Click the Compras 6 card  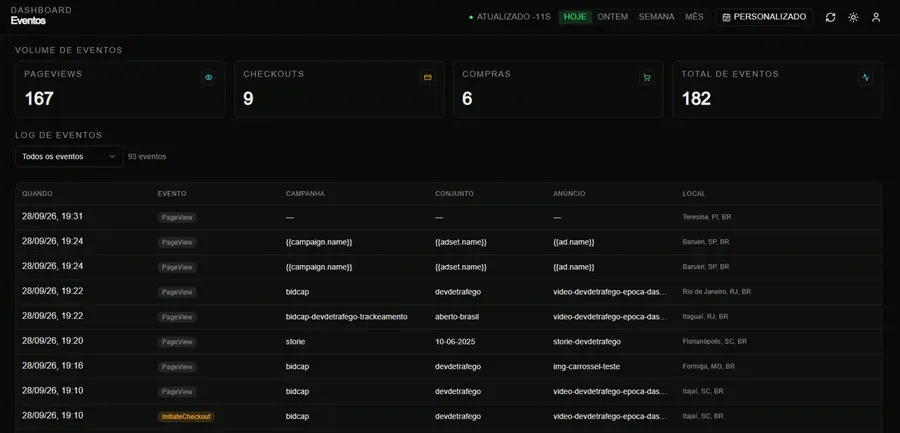pyautogui.click(x=558, y=90)
